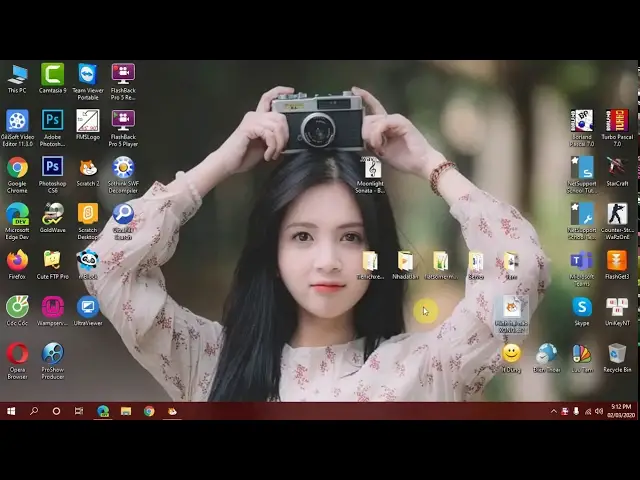Select the Banso folder on desktop
This screenshot has width=640, height=480.
[476, 266]
